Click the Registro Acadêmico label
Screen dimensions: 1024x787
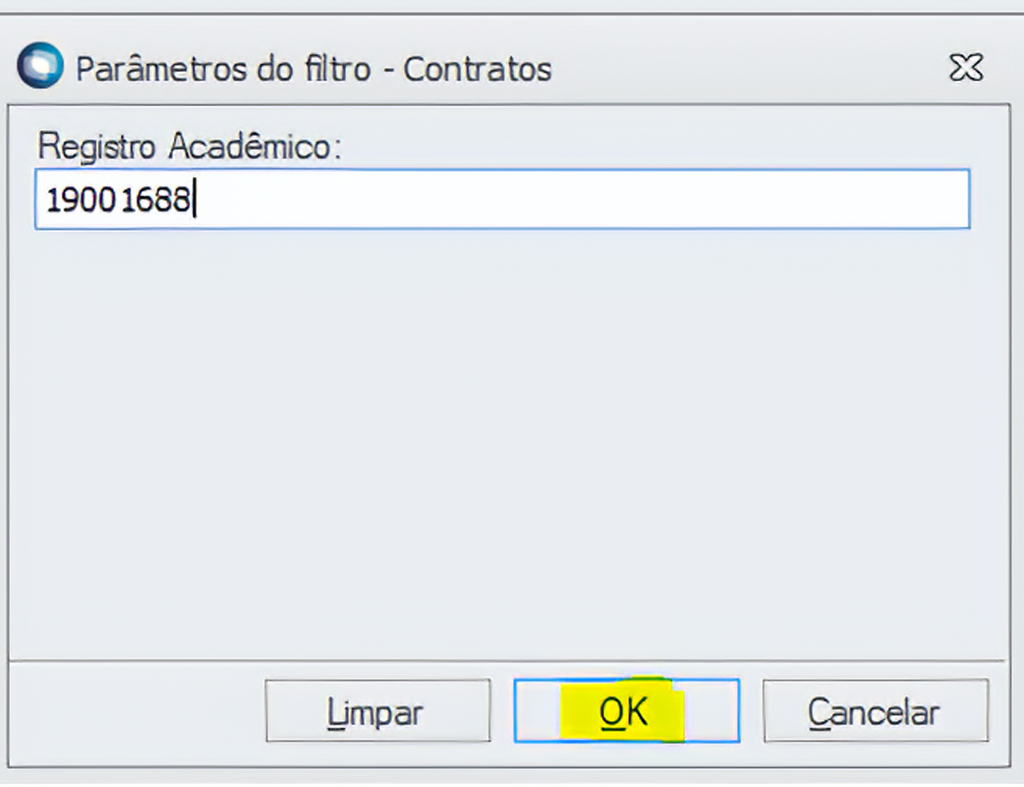[x=190, y=147]
